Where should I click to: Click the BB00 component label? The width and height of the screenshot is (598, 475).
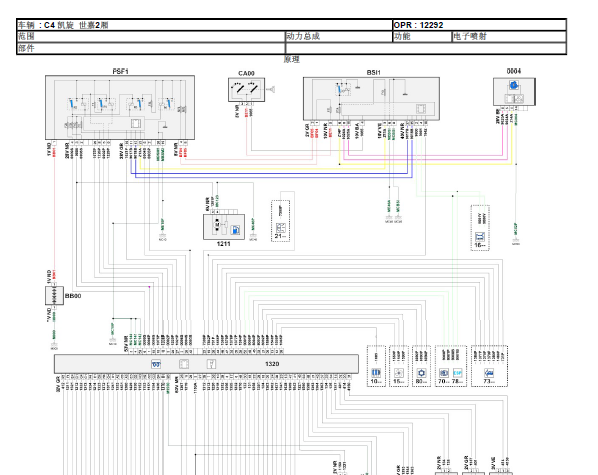click(x=73, y=296)
